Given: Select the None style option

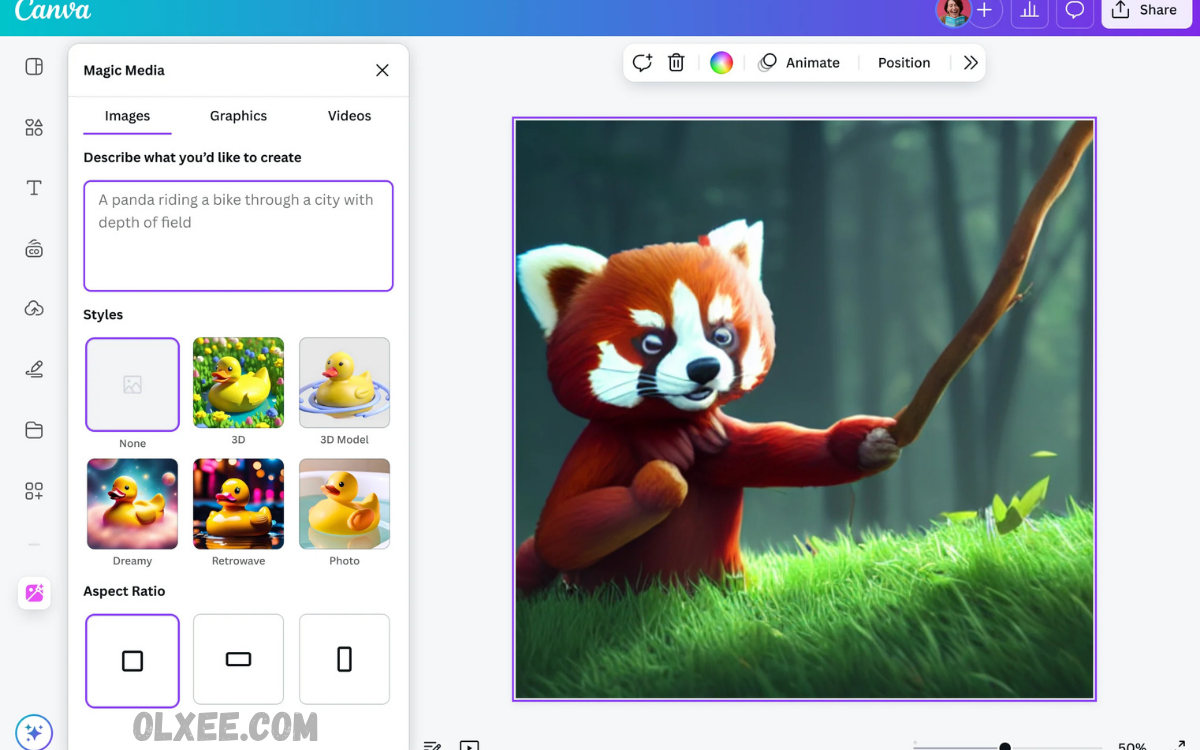Looking at the screenshot, I should pos(132,384).
